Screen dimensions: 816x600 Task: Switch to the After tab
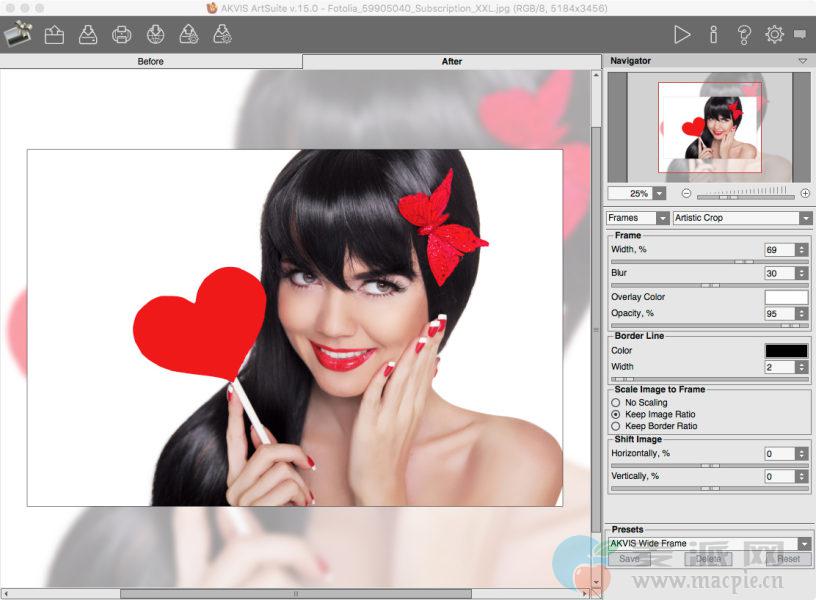pos(452,61)
